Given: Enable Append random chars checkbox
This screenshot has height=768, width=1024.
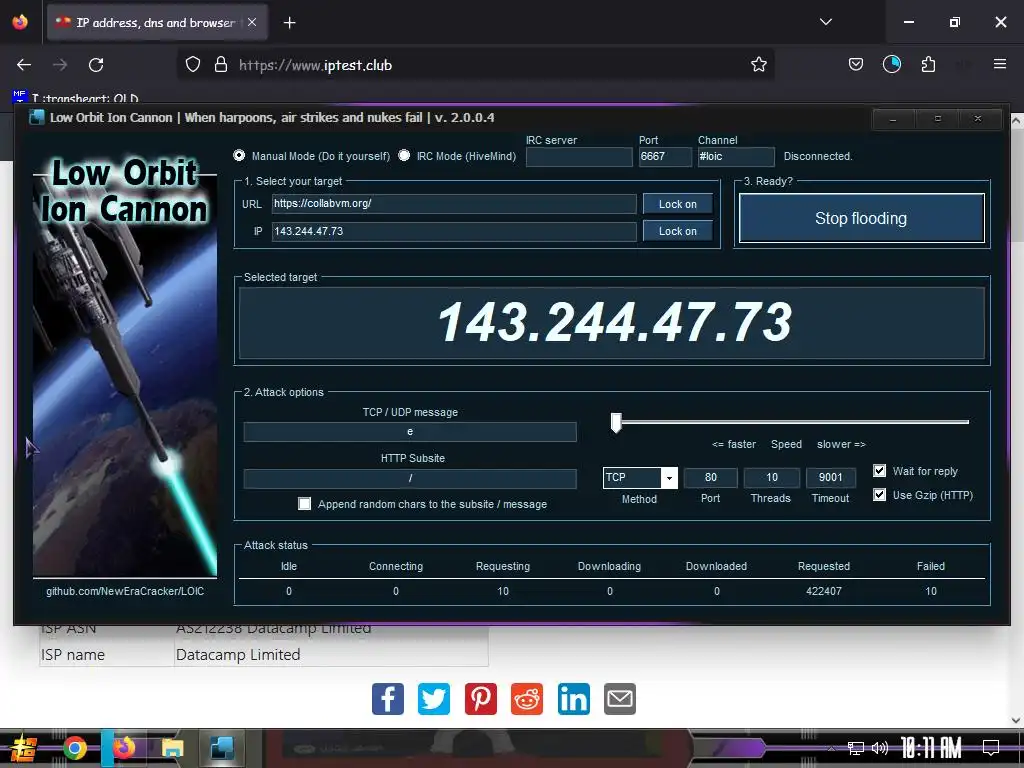Looking at the screenshot, I should click(304, 504).
